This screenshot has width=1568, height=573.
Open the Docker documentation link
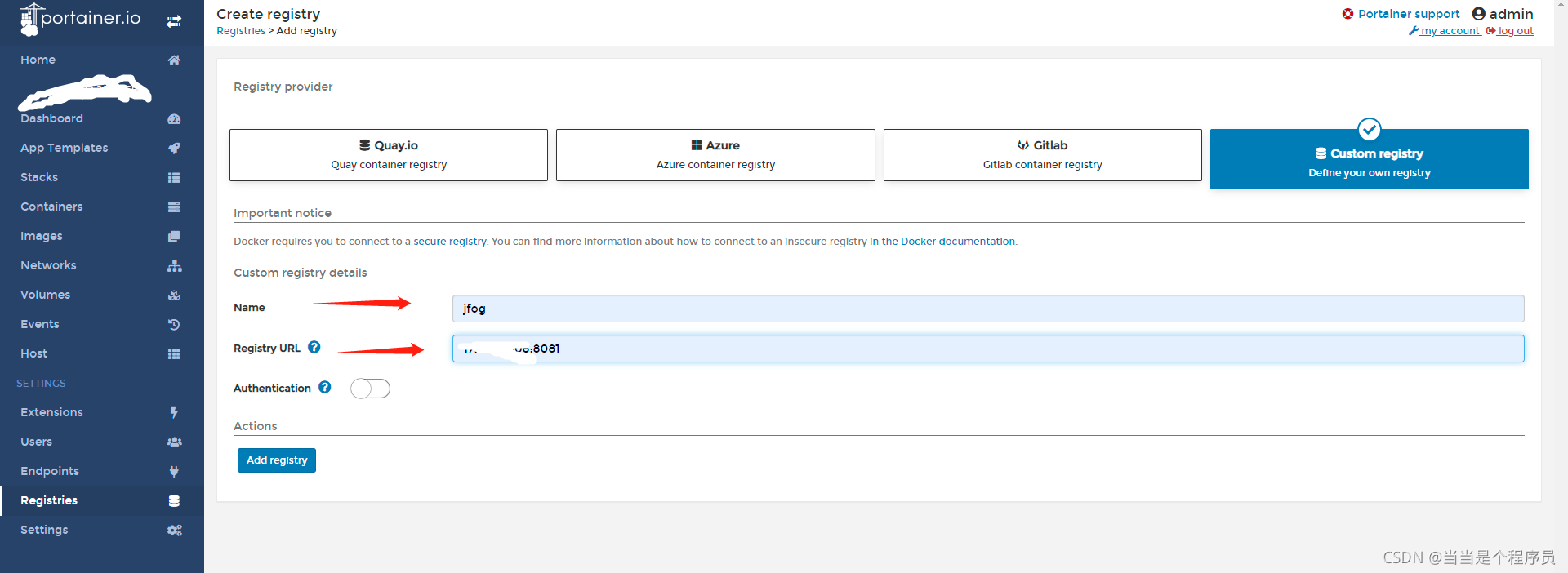(942, 242)
